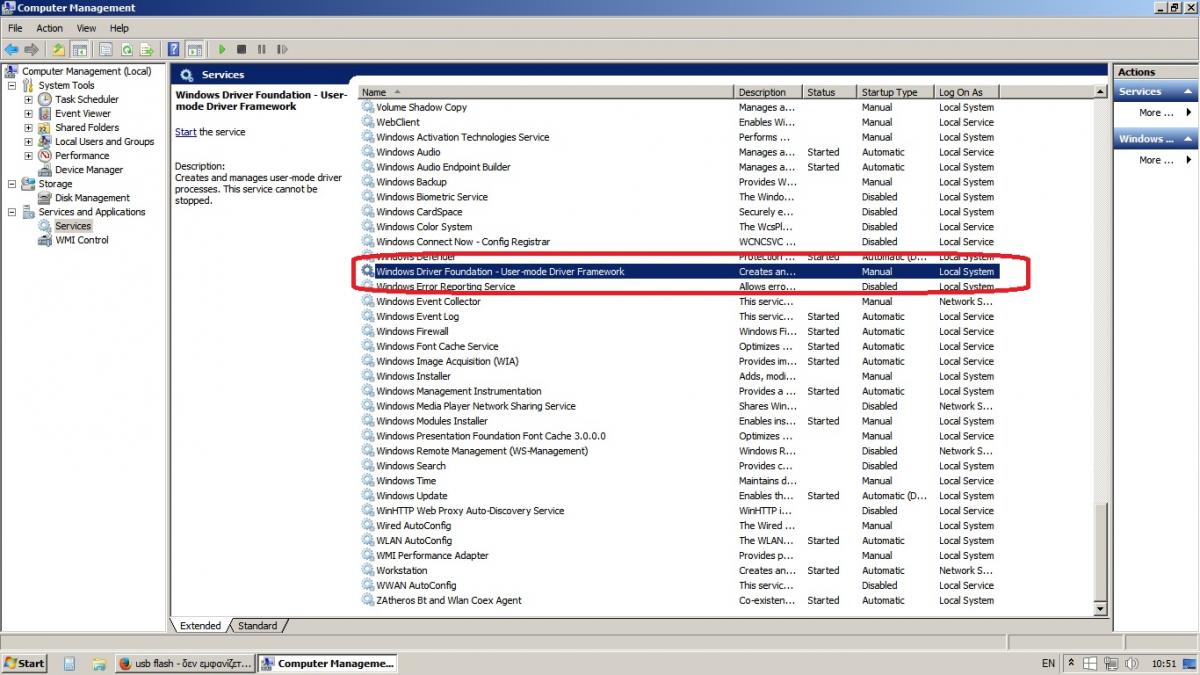Select the WLAN AutoConfig service row

(x=680, y=540)
